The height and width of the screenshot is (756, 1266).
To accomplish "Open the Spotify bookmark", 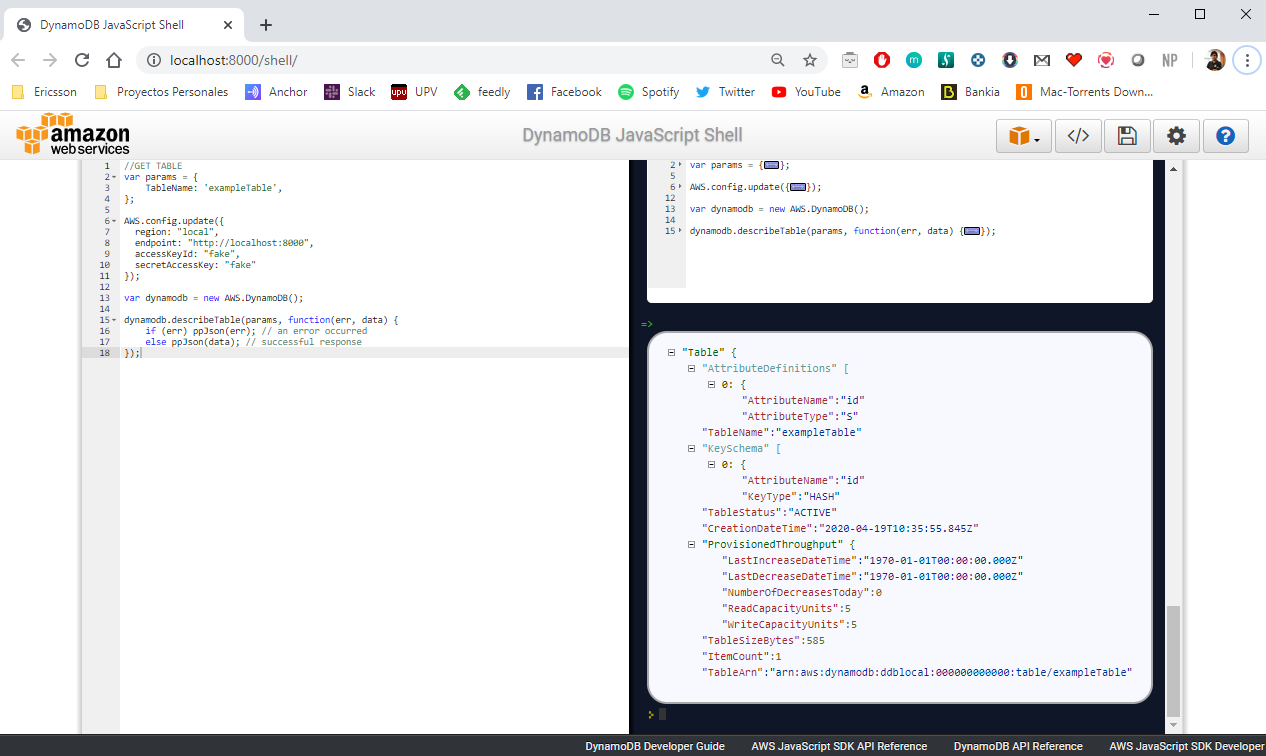I will pyautogui.click(x=649, y=92).
